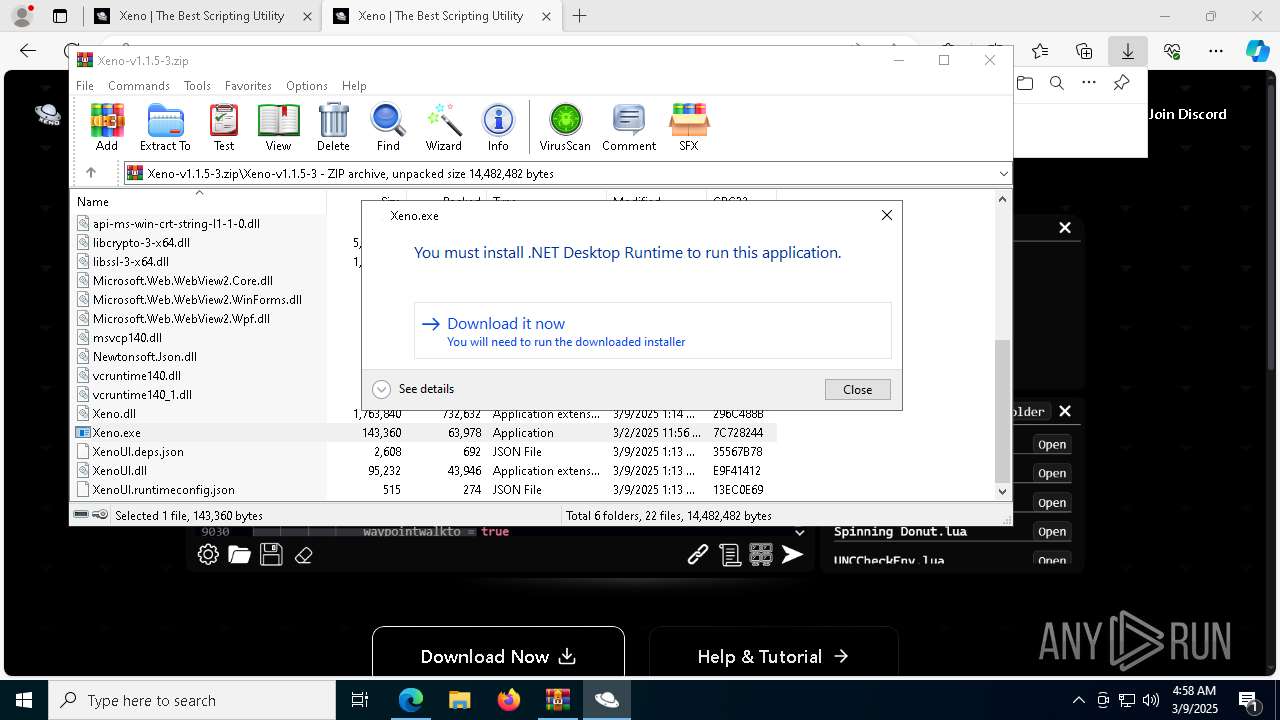1280x720 pixels.
Task: Click Close button in Xeno.exe dialog
Action: (x=857, y=390)
